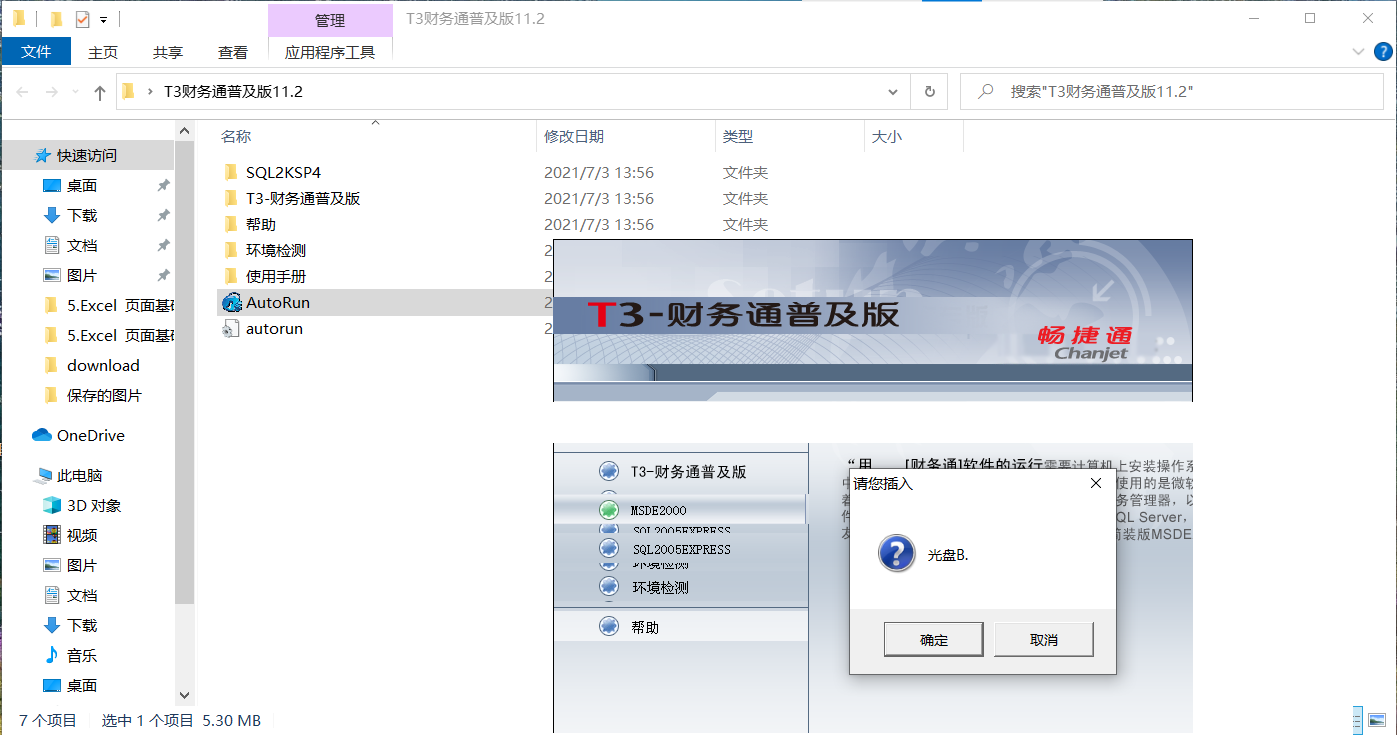Go back with the back arrow
Screen dimensions: 1397x735
tap(23, 92)
